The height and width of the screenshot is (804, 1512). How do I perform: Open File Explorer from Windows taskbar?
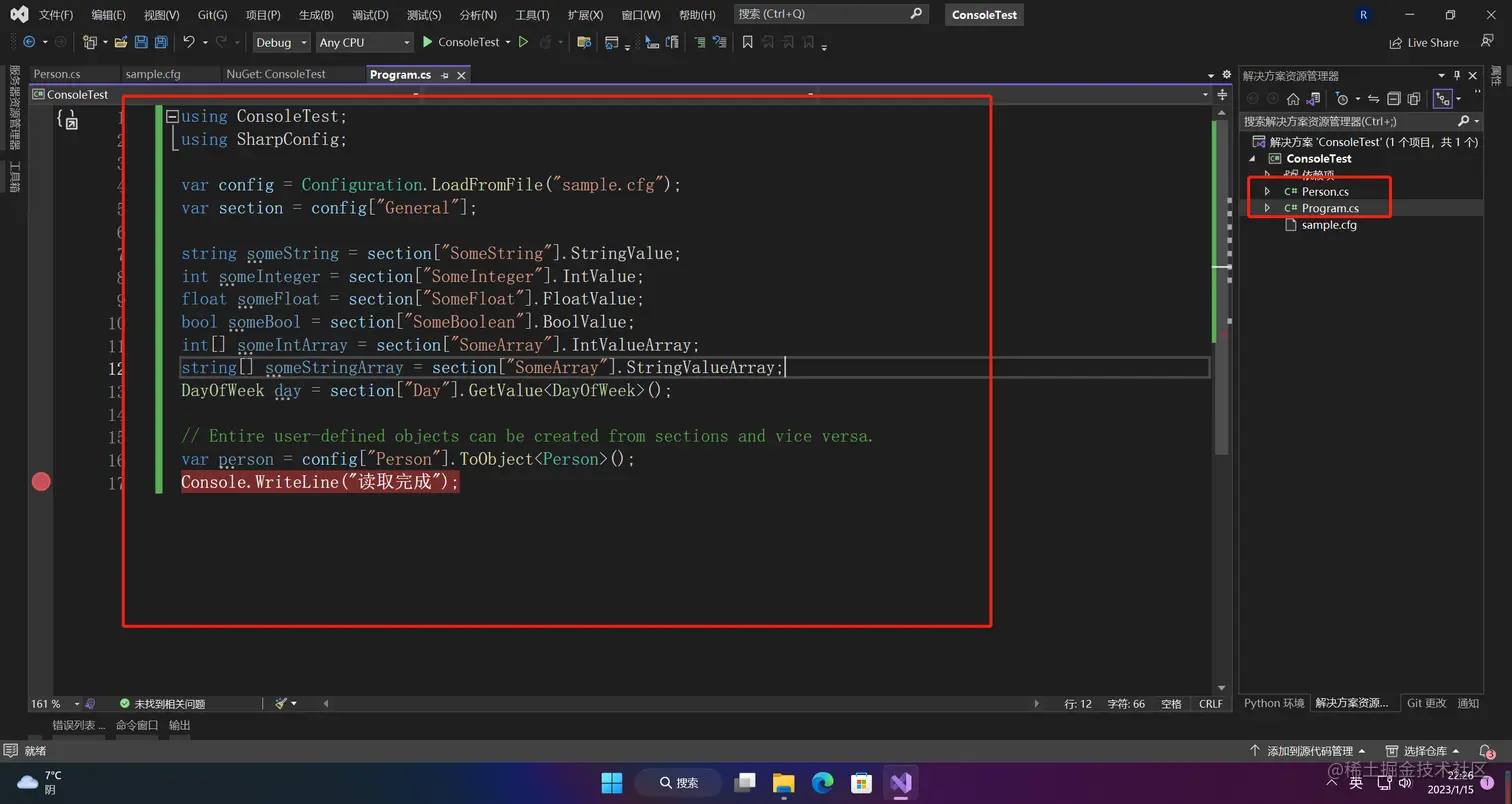point(783,782)
